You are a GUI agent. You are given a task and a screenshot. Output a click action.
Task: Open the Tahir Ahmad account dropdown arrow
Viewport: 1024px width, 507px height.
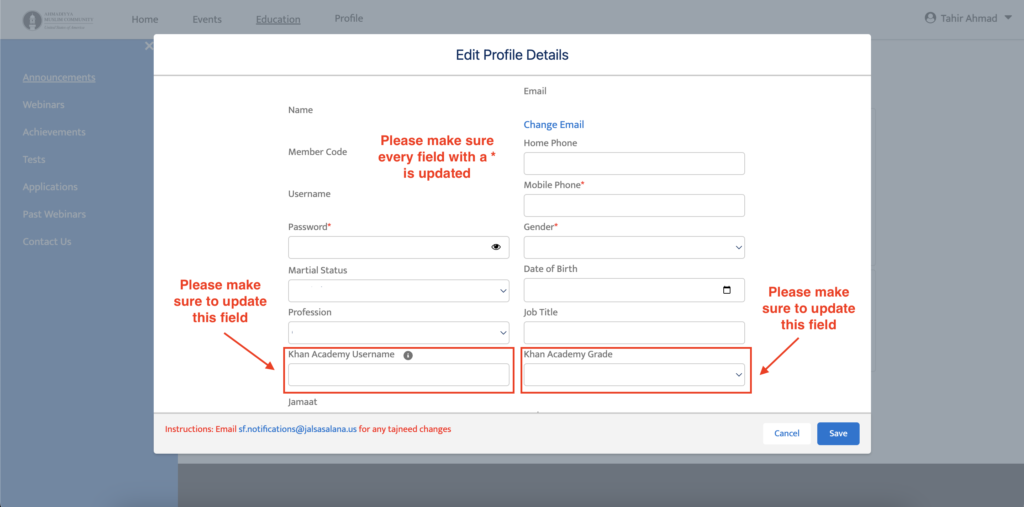[1008, 18]
